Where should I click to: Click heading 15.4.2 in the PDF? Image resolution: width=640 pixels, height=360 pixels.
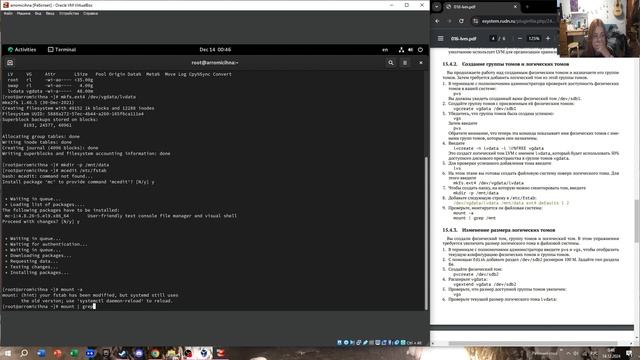click(x=506, y=64)
